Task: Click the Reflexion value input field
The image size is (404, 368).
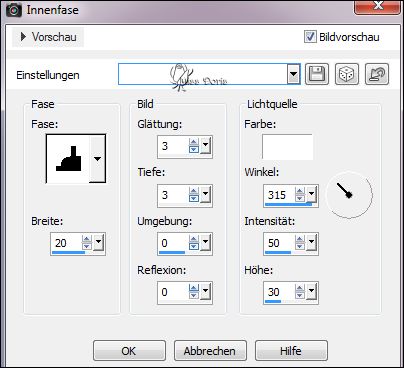Action: click(x=173, y=292)
